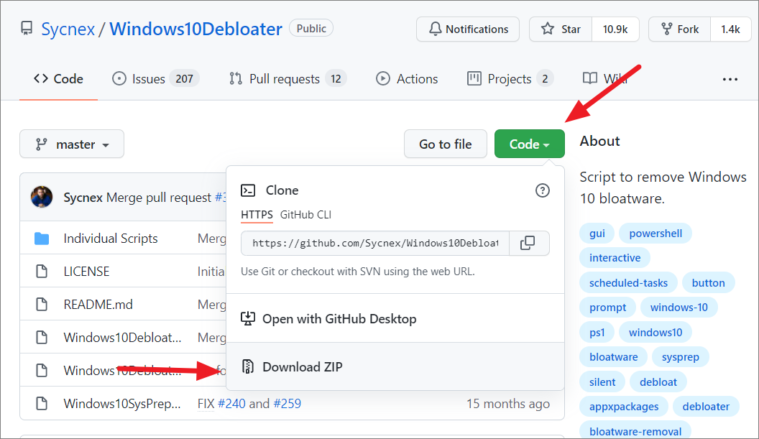Click the Public visibility badge
This screenshot has height=439, width=759.
pos(311,29)
